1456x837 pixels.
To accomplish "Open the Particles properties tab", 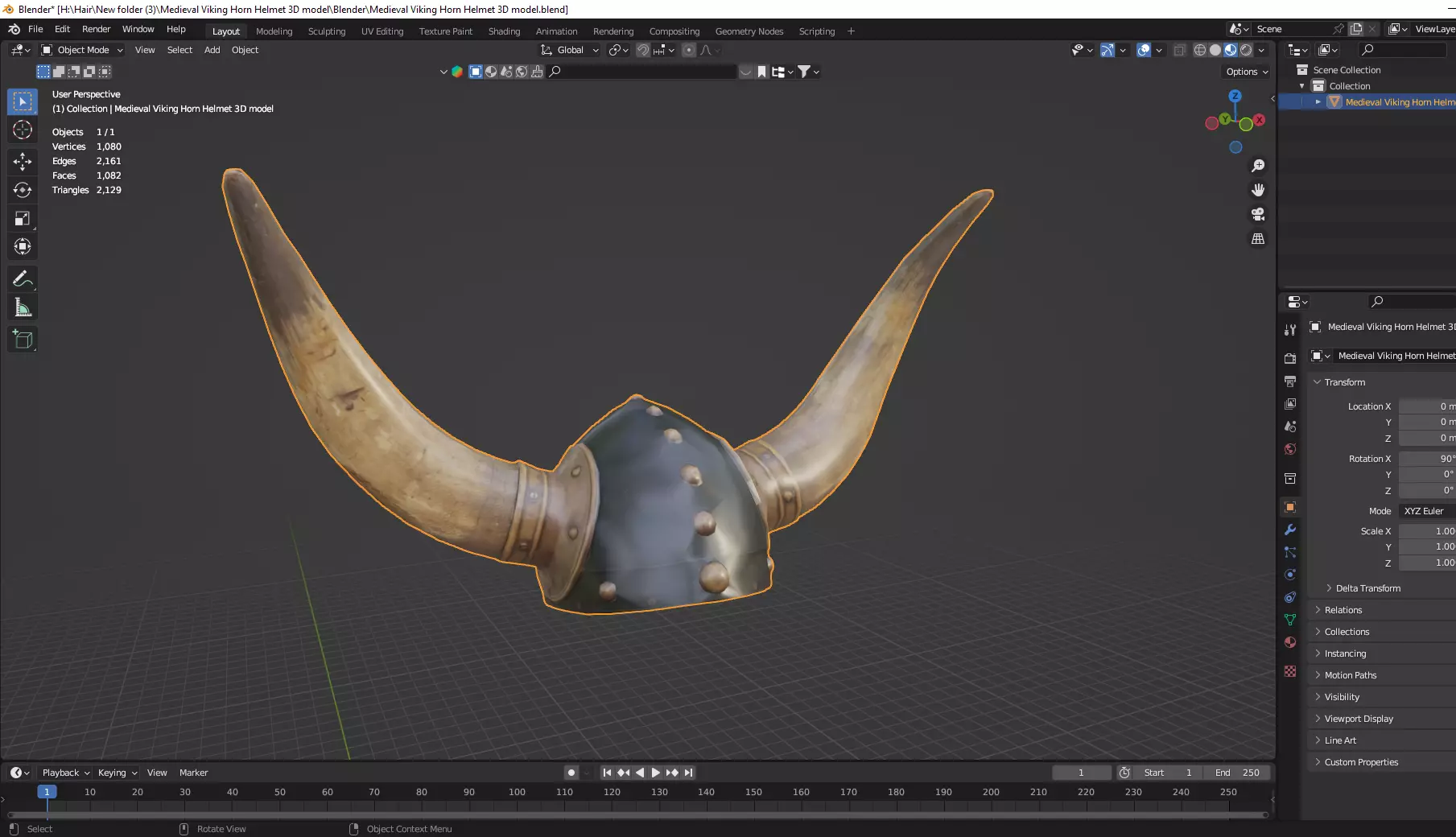I will [1290, 552].
